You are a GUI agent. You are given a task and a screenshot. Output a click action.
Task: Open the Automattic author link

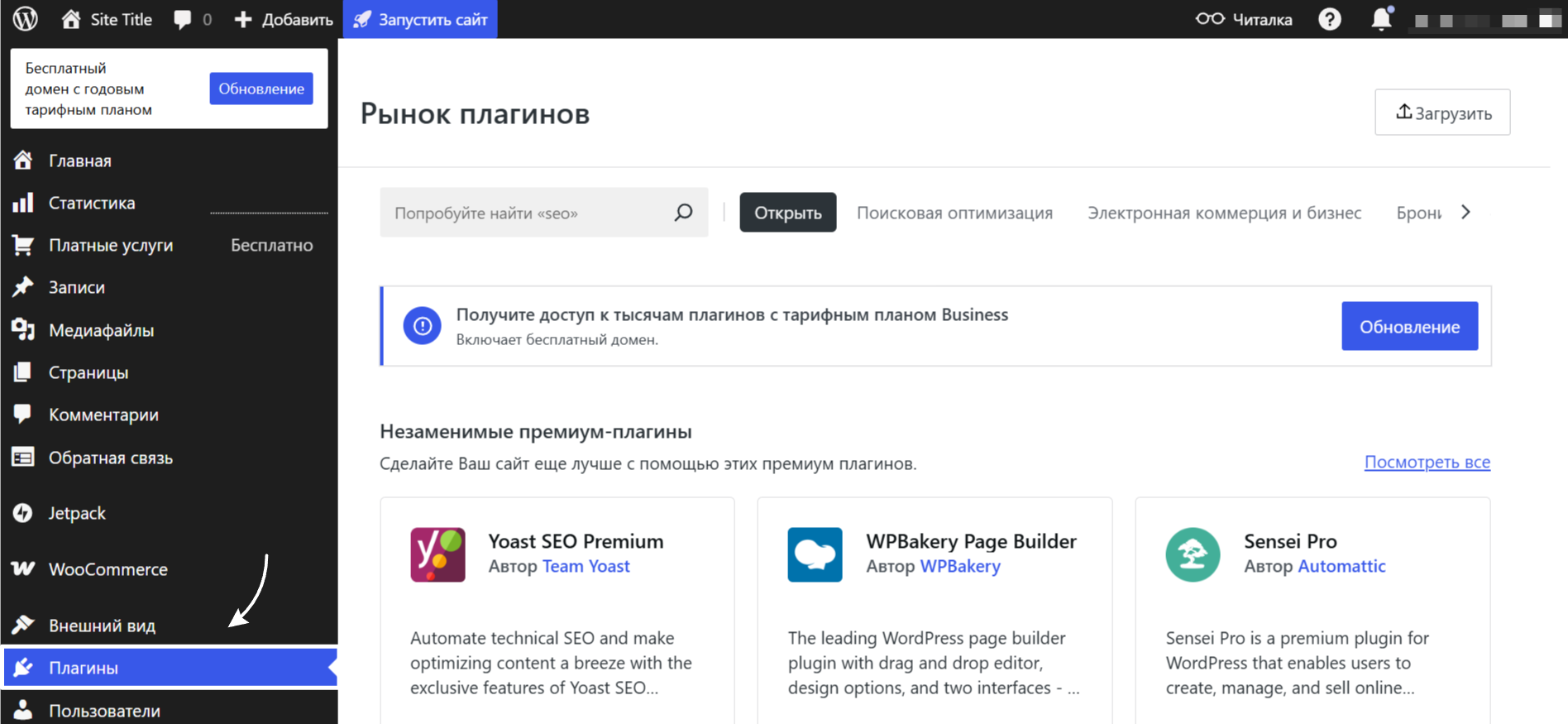(1341, 566)
